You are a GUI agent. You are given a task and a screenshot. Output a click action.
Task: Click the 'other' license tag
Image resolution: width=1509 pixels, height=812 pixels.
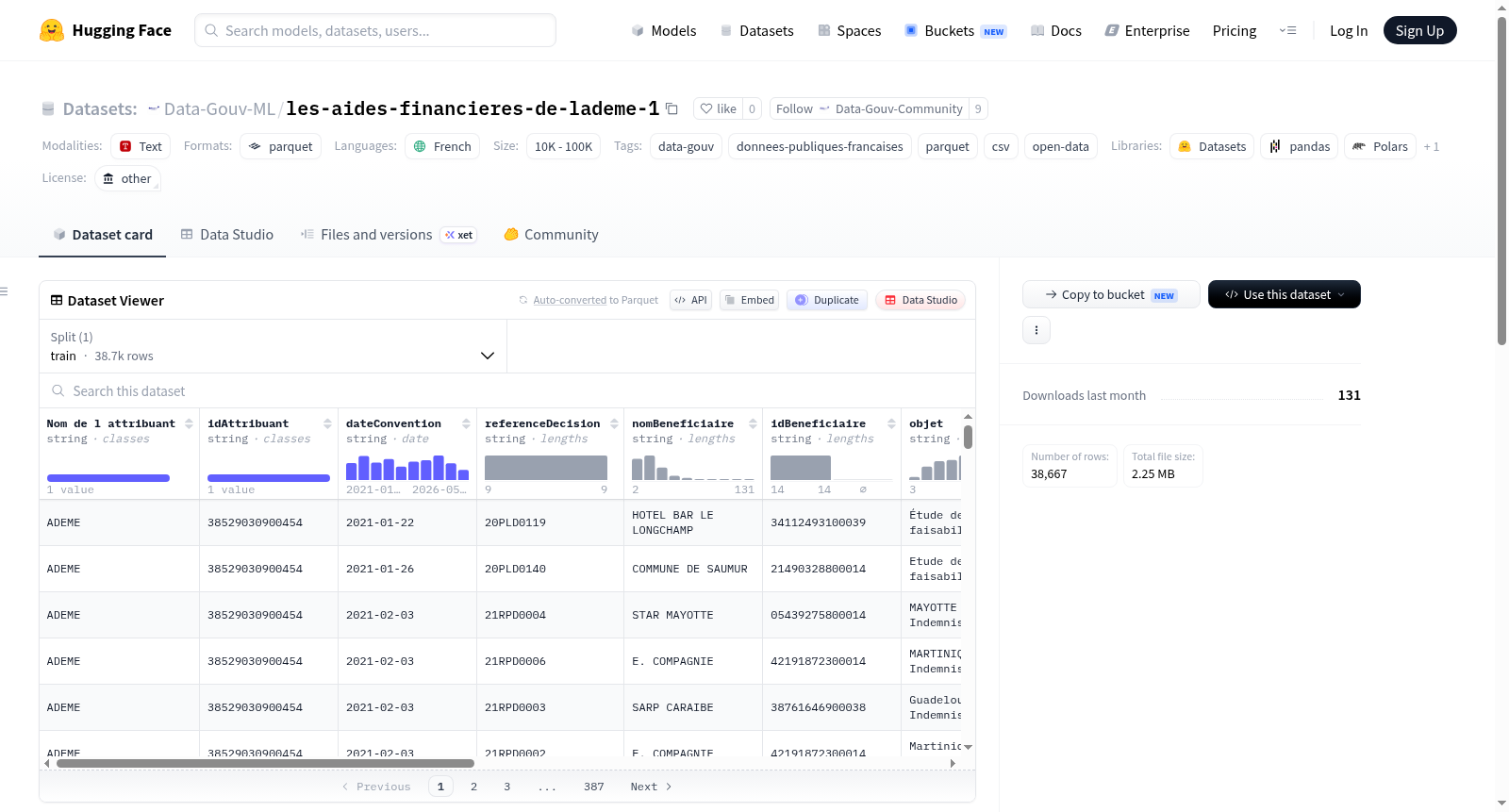click(127, 178)
